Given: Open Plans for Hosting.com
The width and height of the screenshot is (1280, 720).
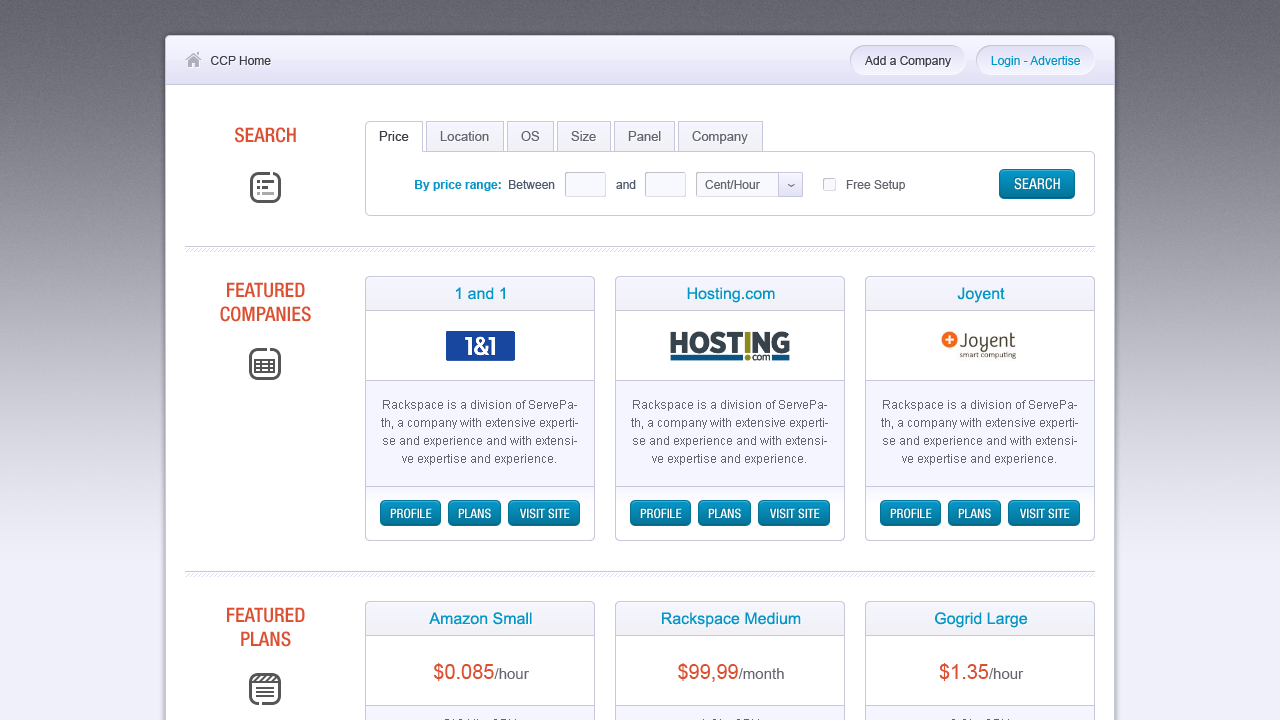Looking at the screenshot, I should (x=724, y=513).
